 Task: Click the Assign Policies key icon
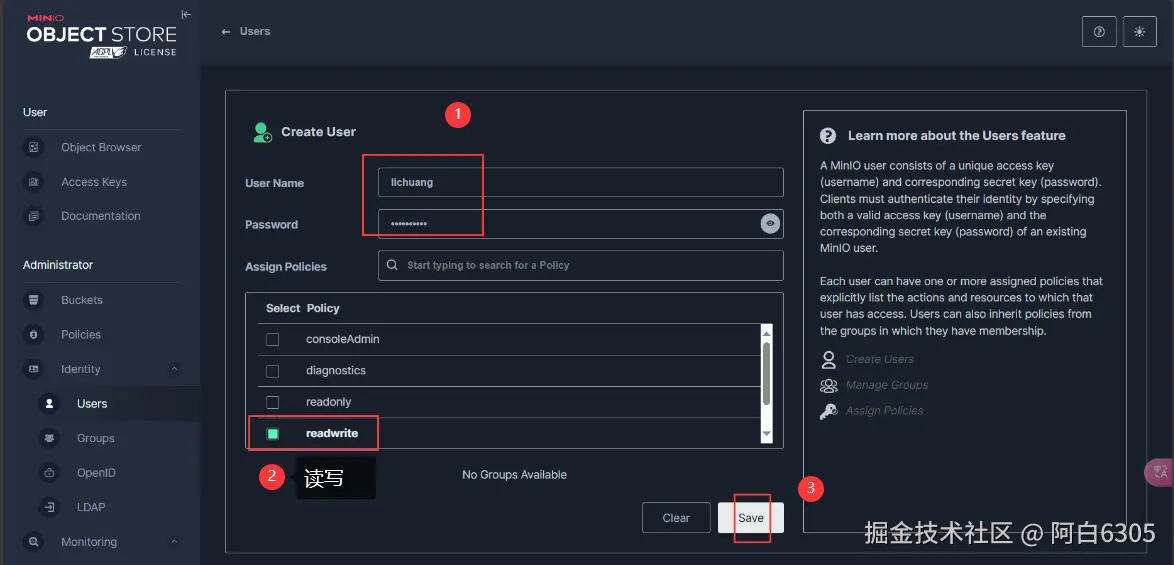coord(828,411)
